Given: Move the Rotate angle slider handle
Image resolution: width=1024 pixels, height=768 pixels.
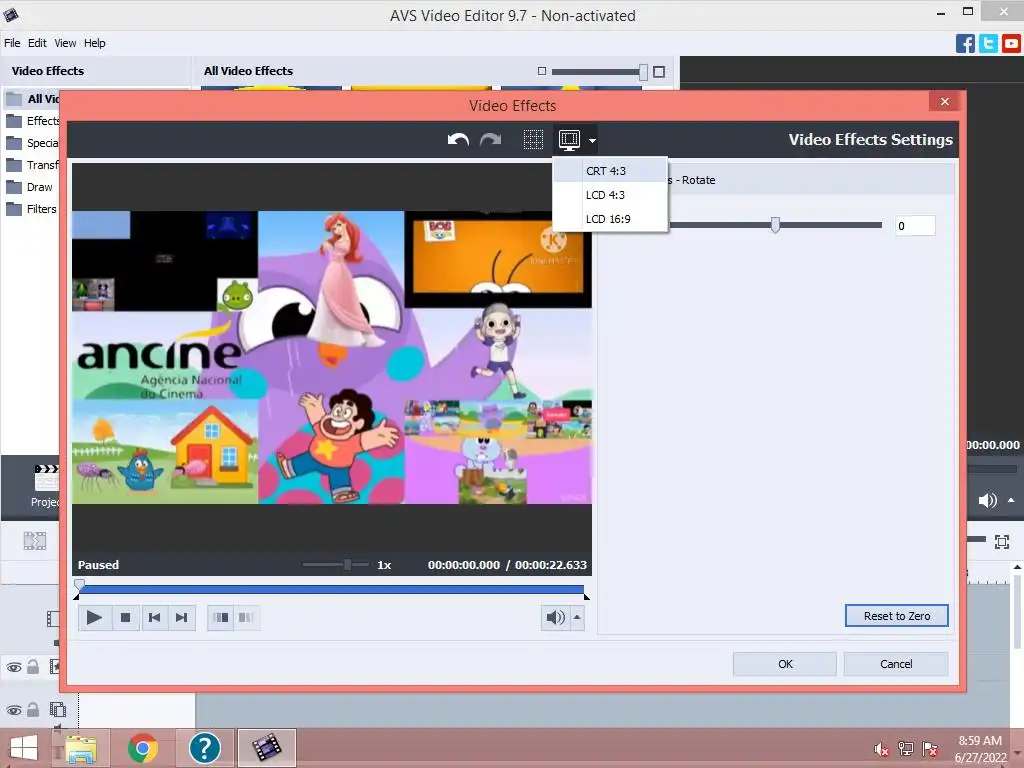Looking at the screenshot, I should coord(775,225).
